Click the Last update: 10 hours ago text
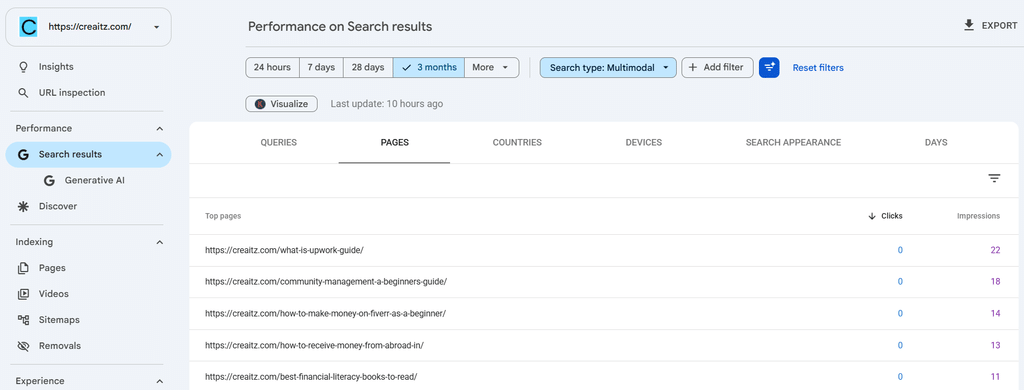The image size is (1024, 390). click(x=387, y=104)
